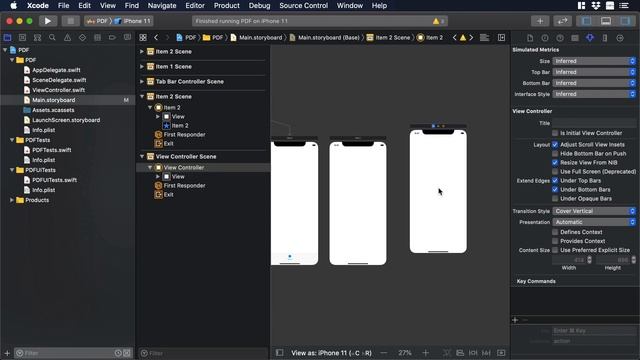Screen dimensions: 640x360
Task: Open the Bottom Bar dropdown
Action: 594,83
